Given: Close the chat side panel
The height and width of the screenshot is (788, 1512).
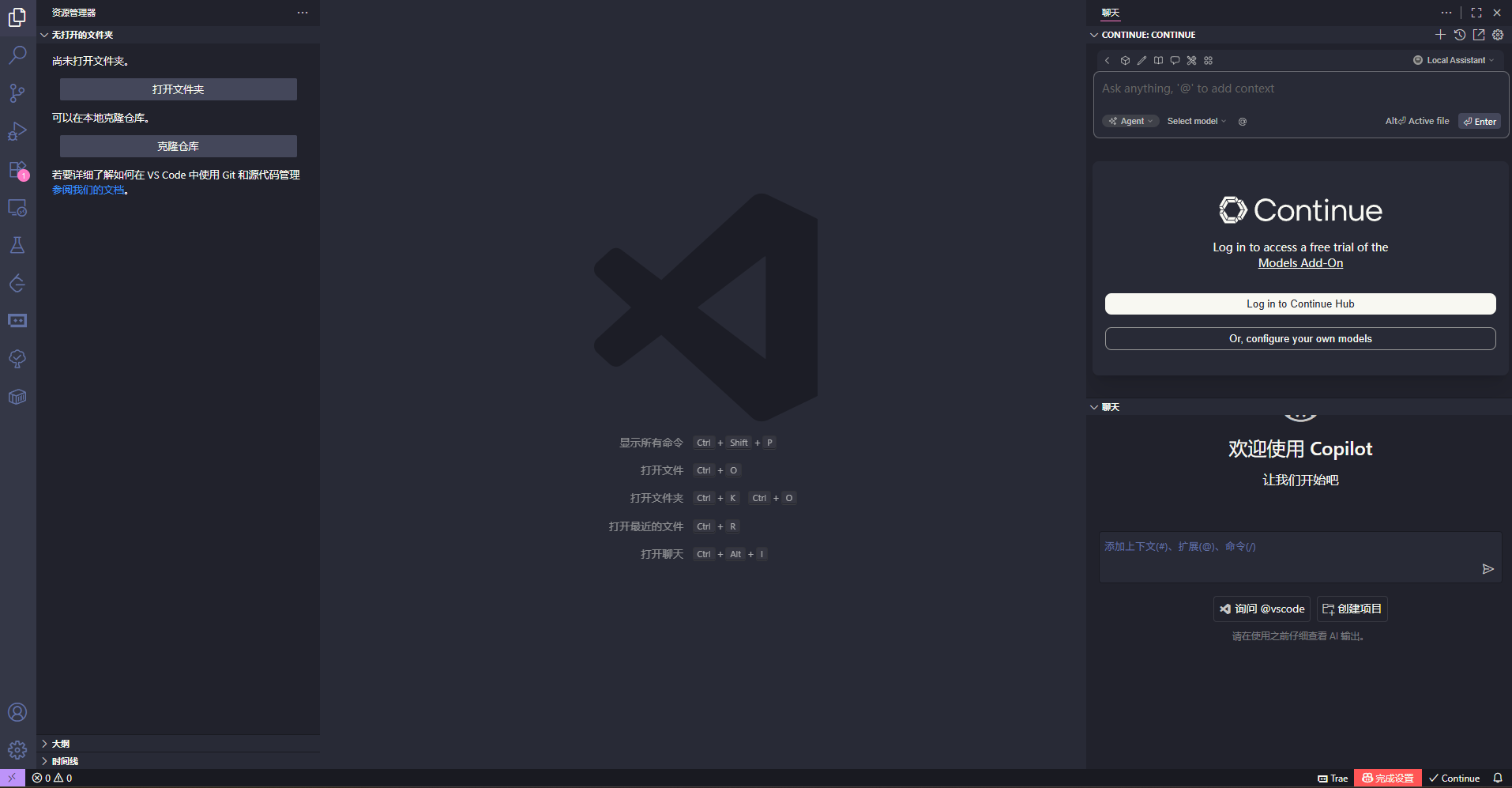Looking at the screenshot, I should (1497, 13).
